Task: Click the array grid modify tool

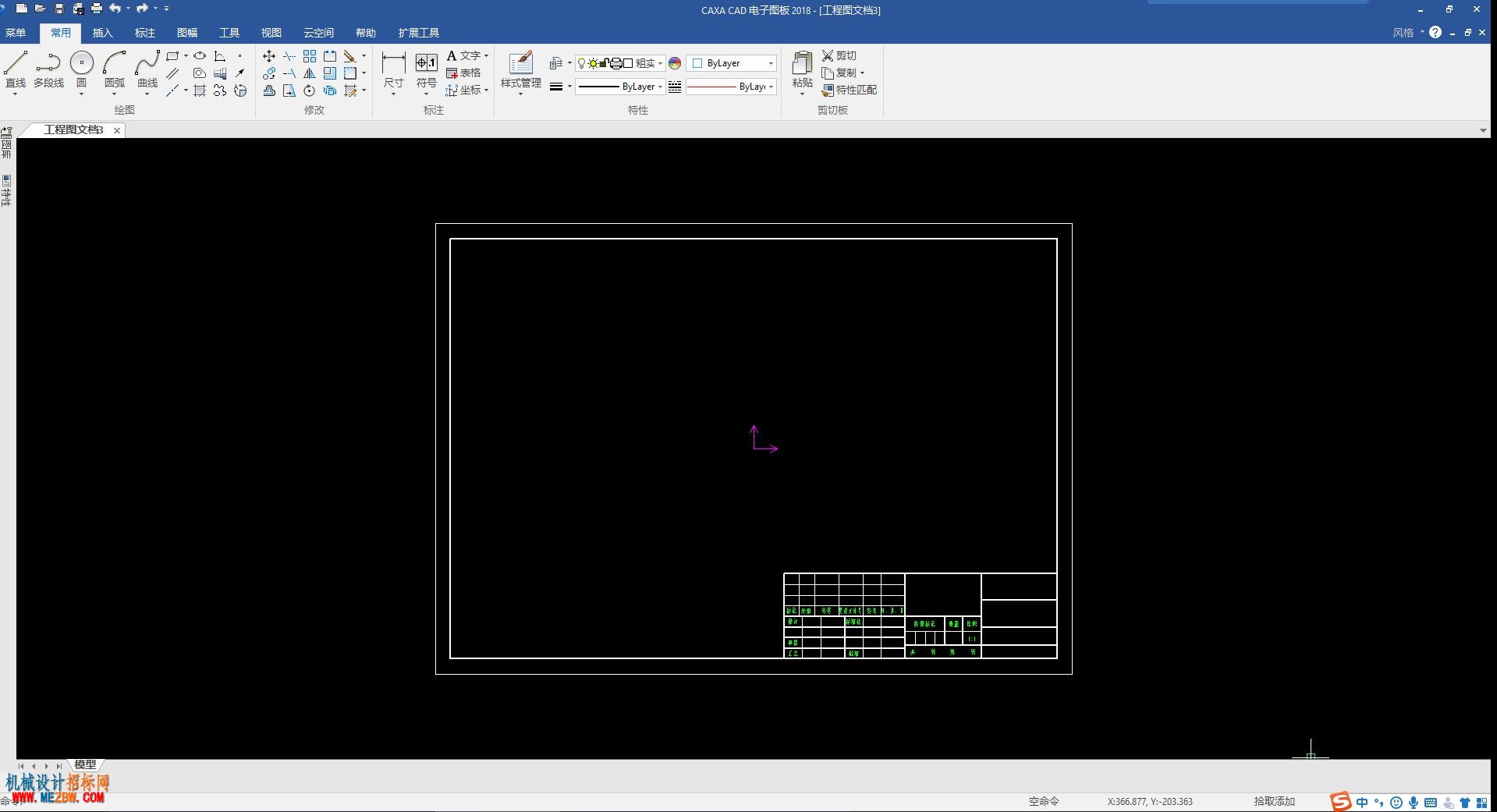Action: pyautogui.click(x=310, y=56)
